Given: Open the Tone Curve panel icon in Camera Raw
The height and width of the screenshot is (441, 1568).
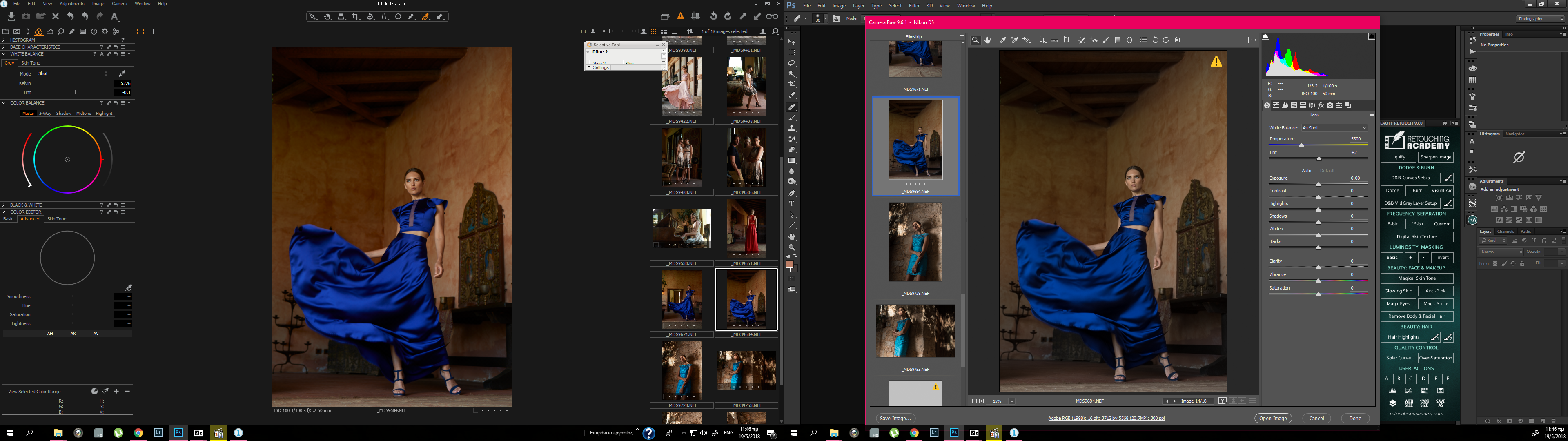Looking at the screenshot, I should pos(1276,105).
